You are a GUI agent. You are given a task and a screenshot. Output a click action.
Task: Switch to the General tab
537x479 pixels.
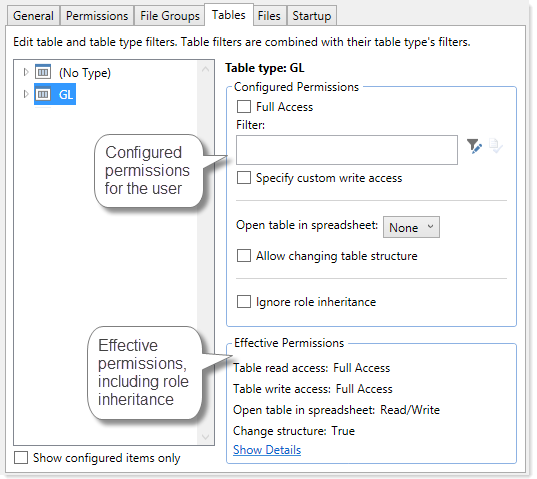point(33,16)
